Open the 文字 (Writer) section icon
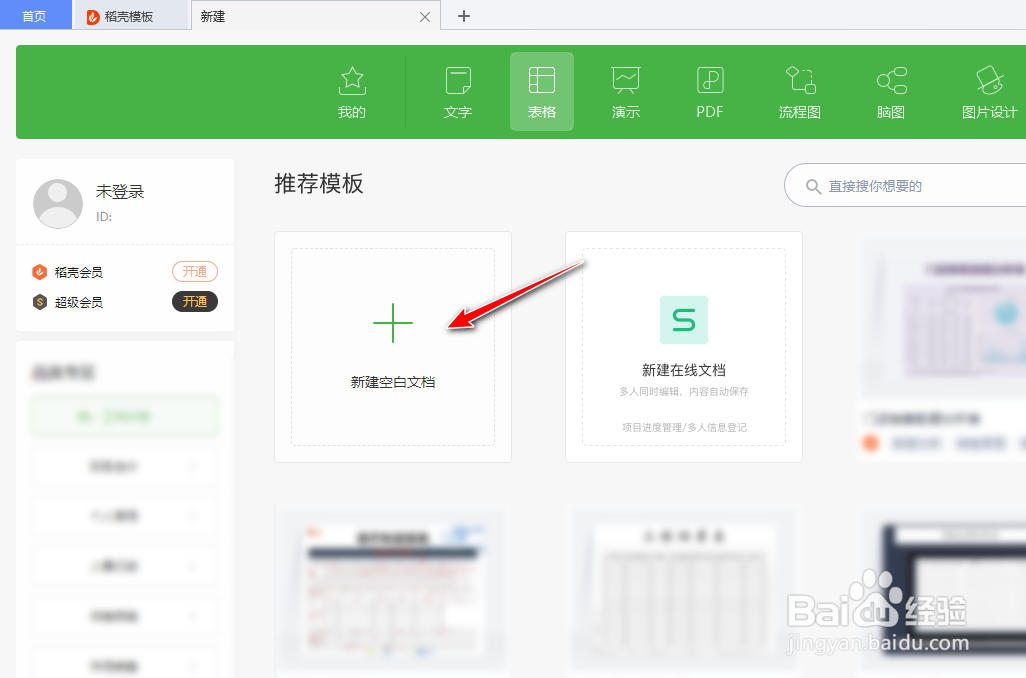The height and width of the screenshot is (678, 1026). [x=457, y=90]
